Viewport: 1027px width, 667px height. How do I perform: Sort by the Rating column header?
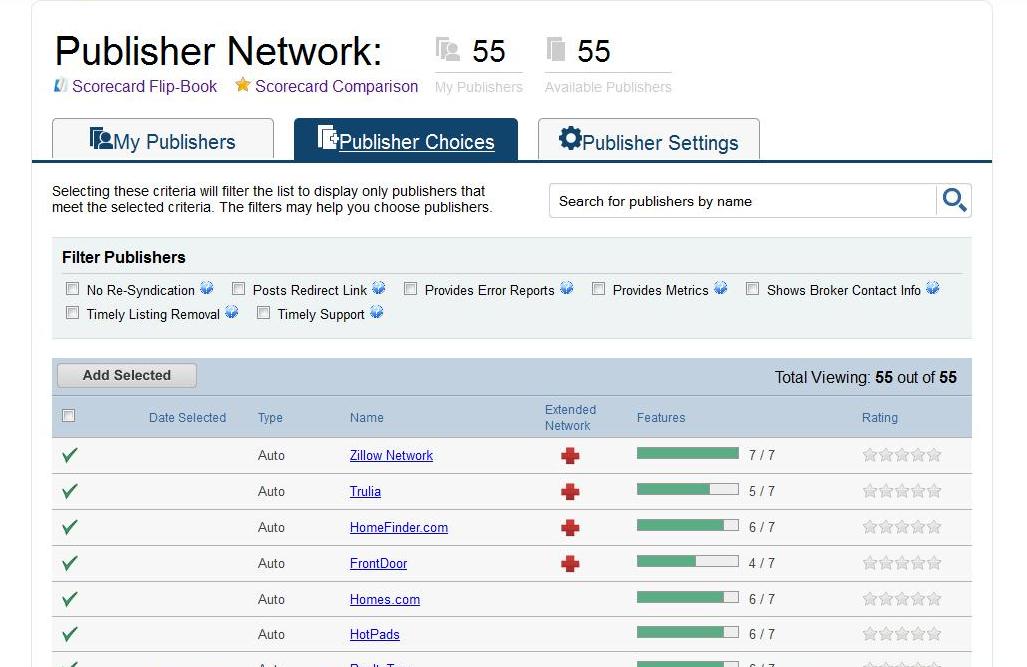point(880,417)
